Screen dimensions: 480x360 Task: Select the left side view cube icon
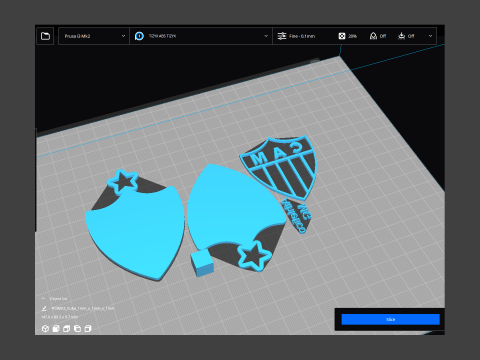click(x=77, y=329)
